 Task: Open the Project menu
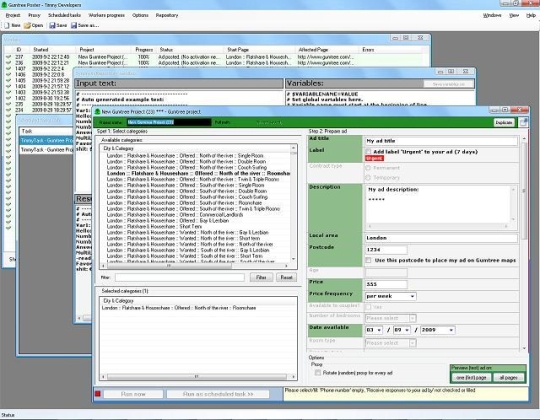13,15
